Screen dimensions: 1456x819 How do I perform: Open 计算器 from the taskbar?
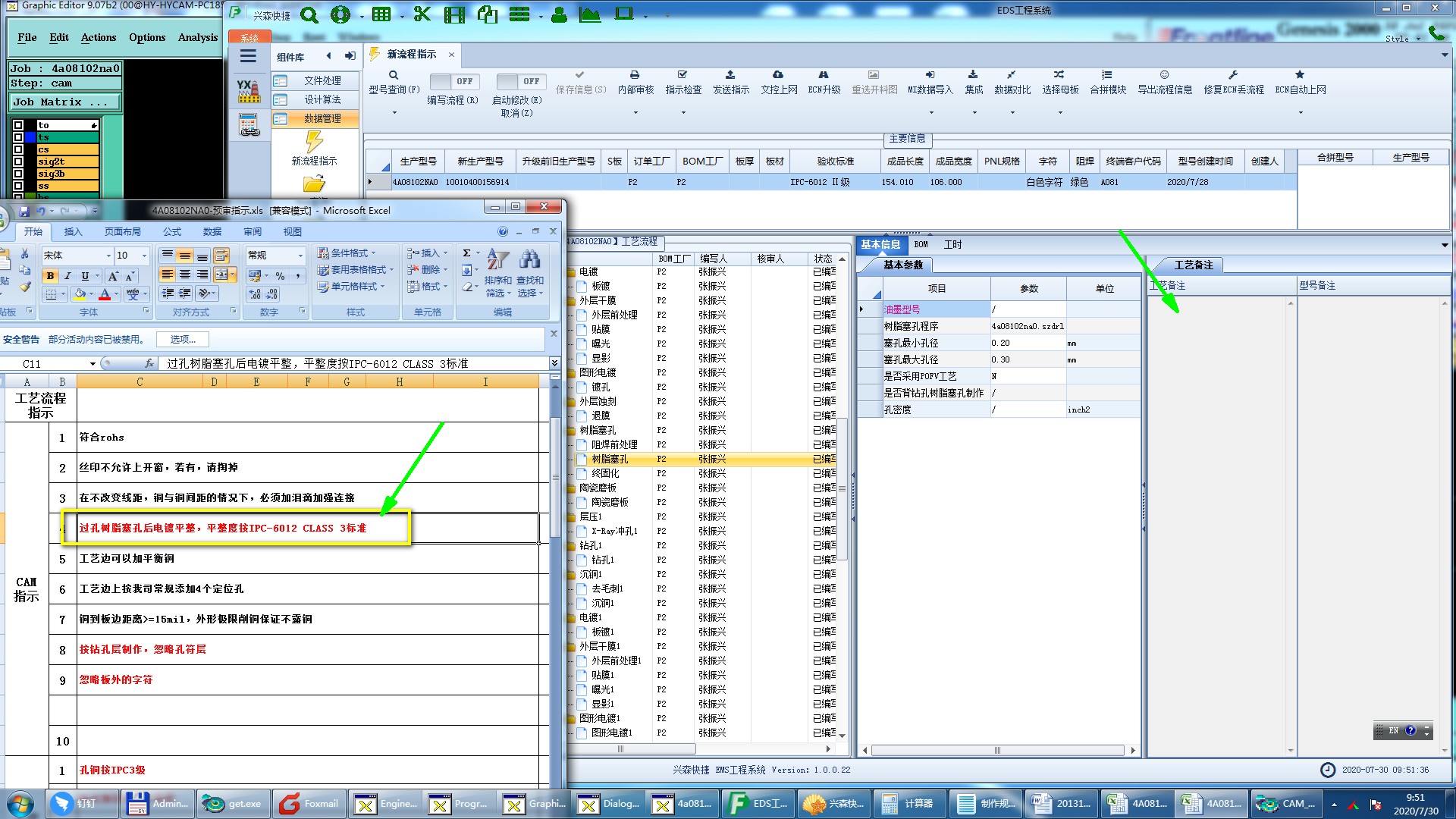pyautogui.click(x=908, y=804)
